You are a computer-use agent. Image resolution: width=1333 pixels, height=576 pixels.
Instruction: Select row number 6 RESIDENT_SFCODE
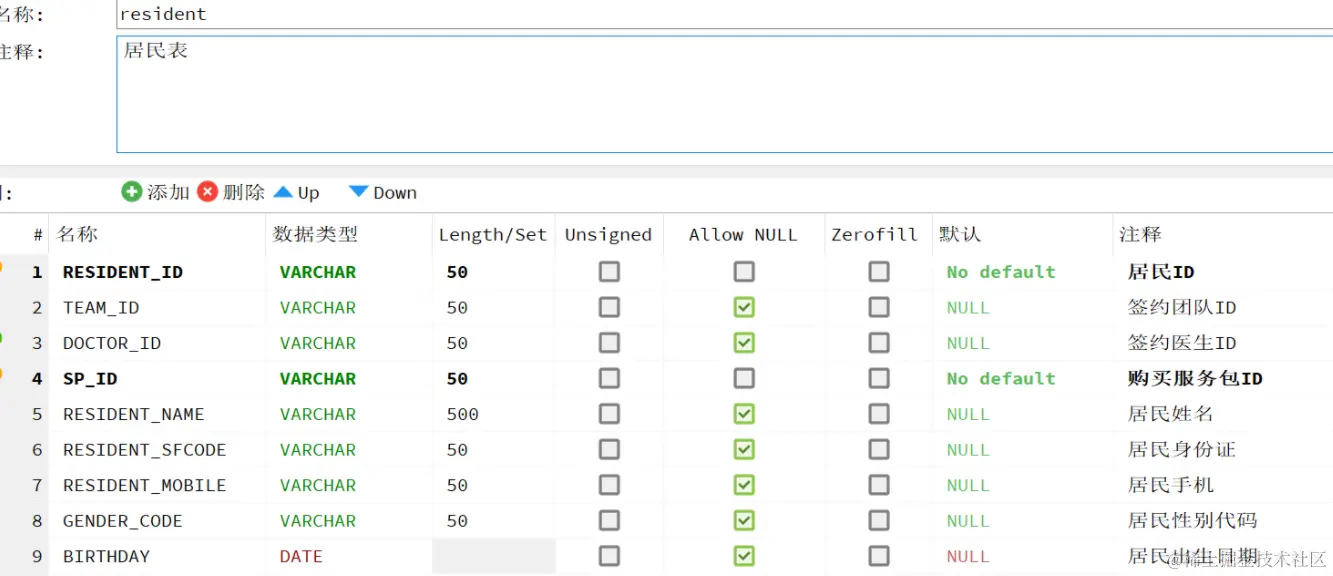point(37,450)
